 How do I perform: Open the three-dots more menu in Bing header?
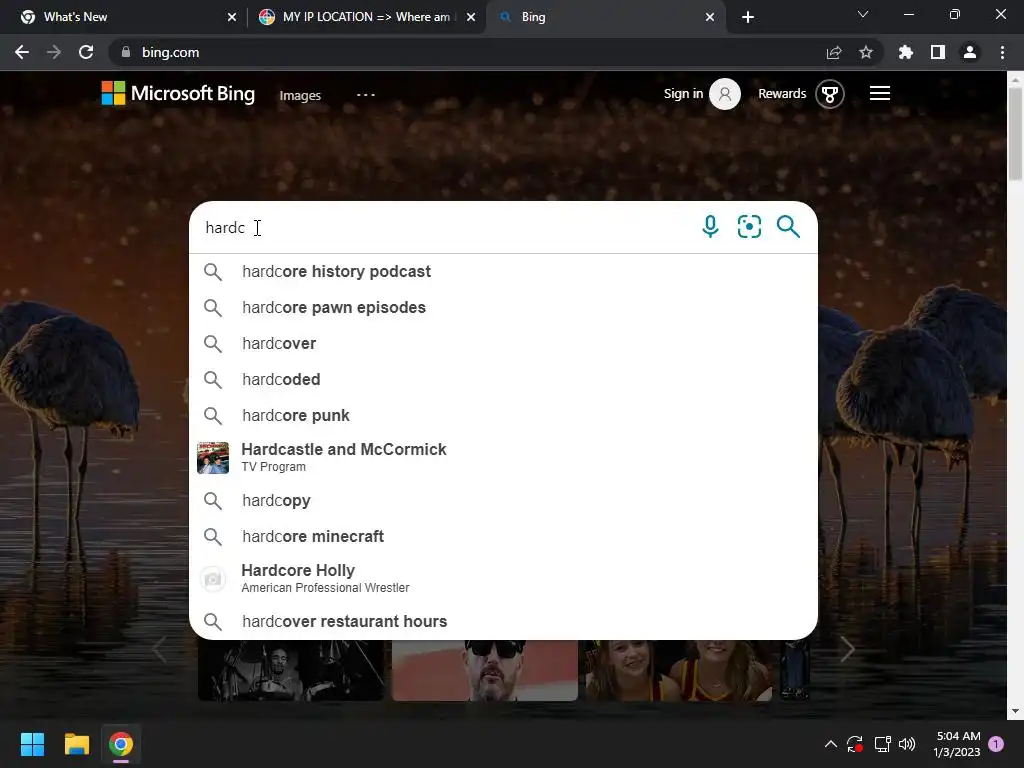tap(366, 95)
